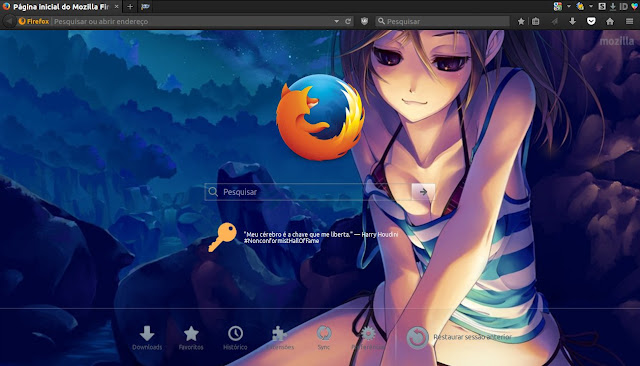Go back with the Back arrow button
This screenshot has height=366, width=640.
coord(9,21)
